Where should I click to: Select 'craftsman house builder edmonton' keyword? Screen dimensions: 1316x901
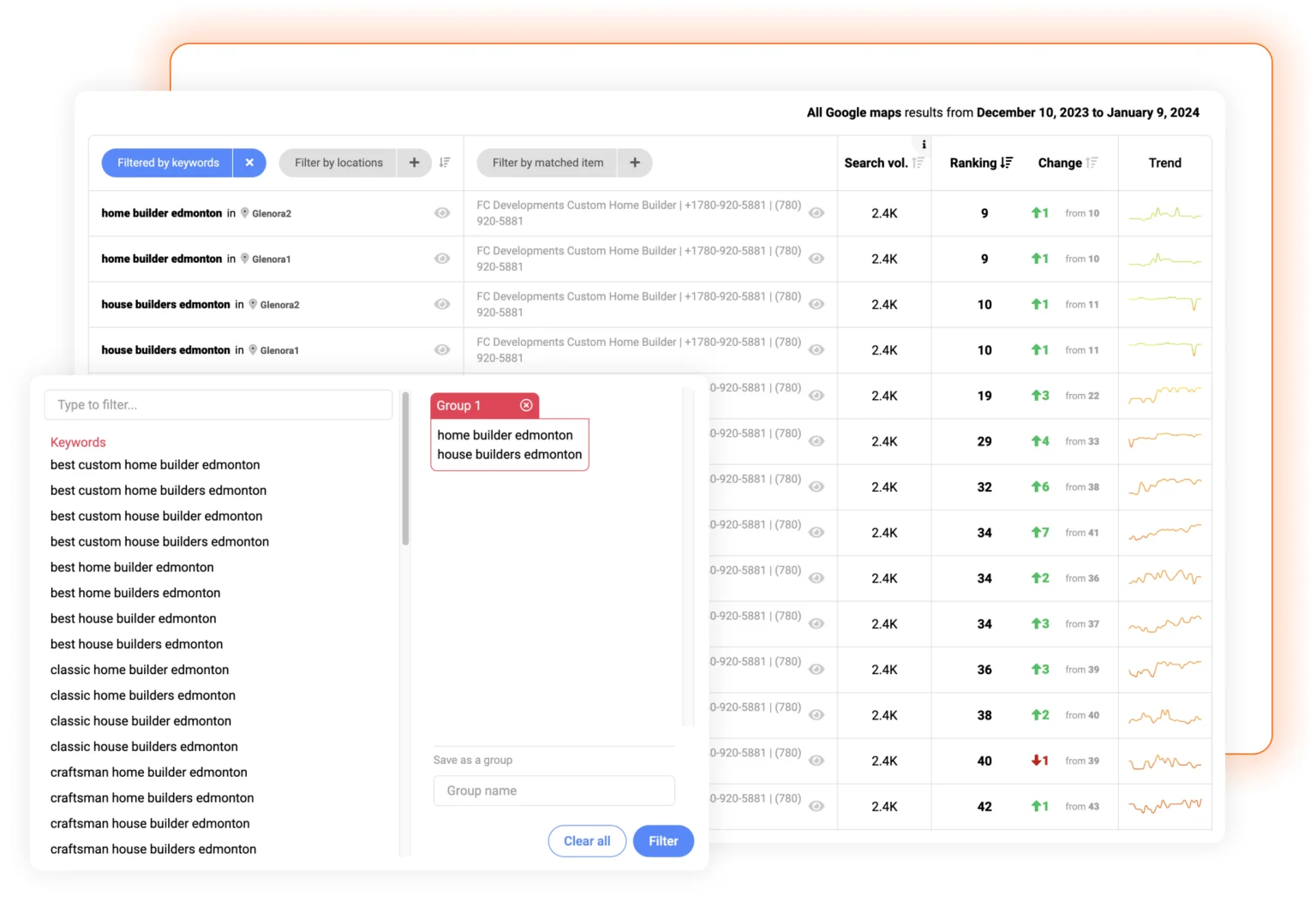click(x=150, y=824)
